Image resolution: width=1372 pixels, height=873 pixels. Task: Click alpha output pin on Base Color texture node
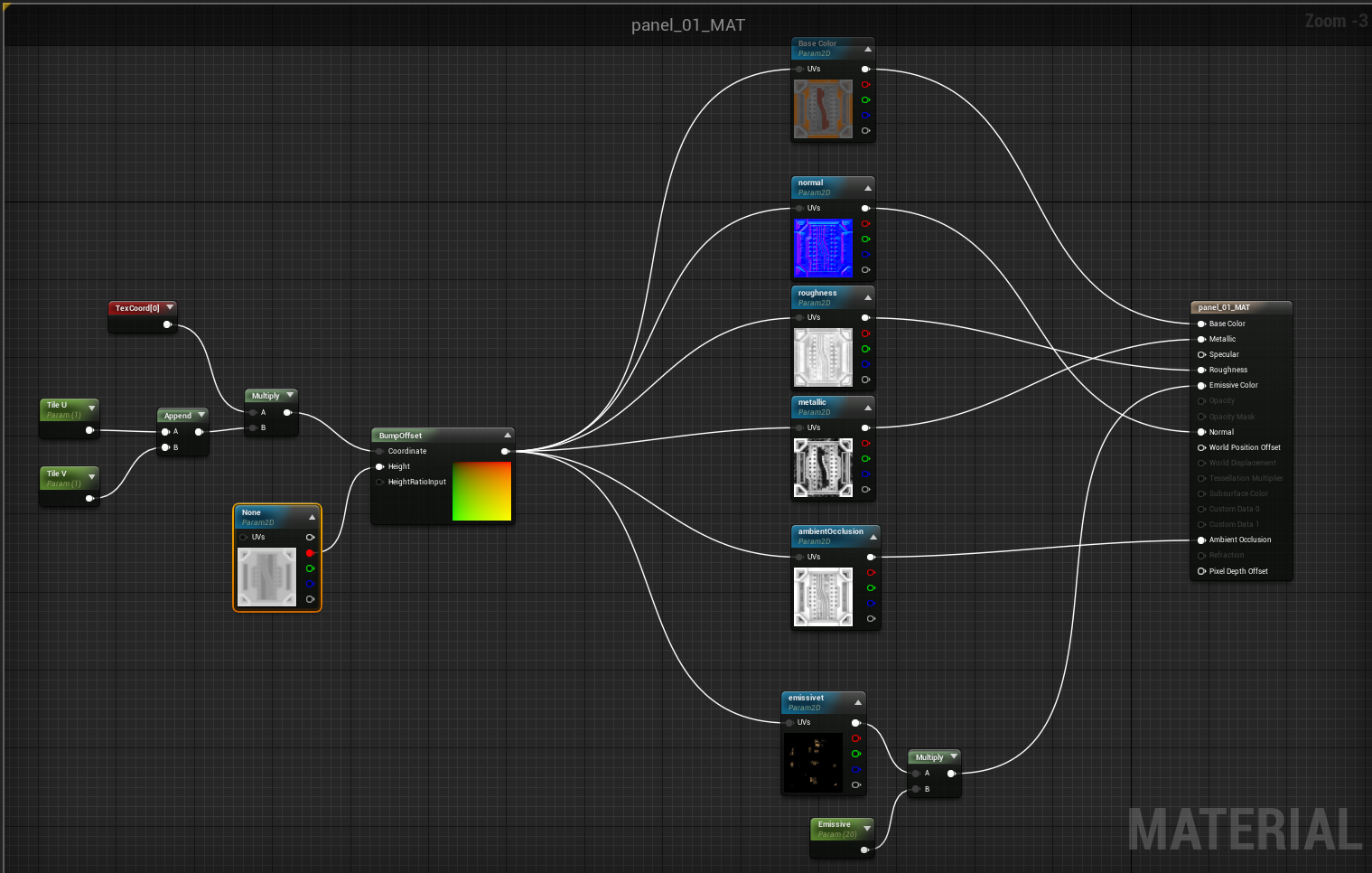pos(865,131)
